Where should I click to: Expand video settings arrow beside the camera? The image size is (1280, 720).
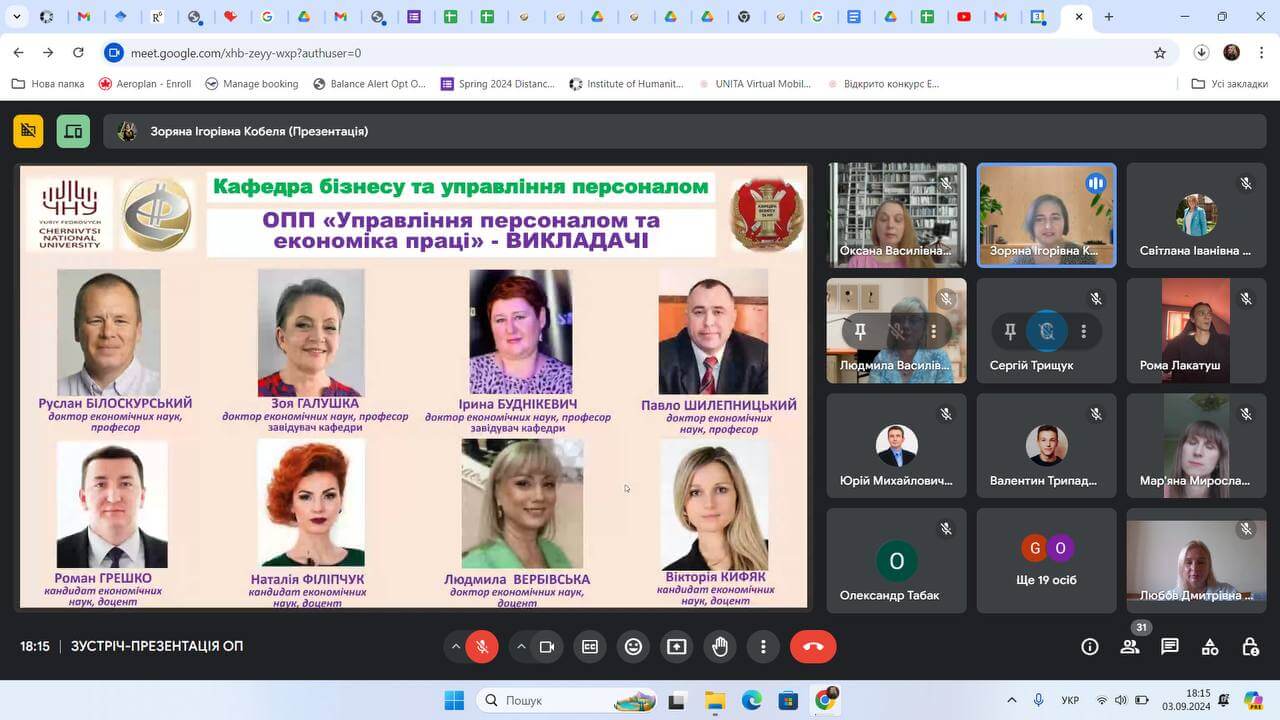pyautogui.click(x=521, y=647)
